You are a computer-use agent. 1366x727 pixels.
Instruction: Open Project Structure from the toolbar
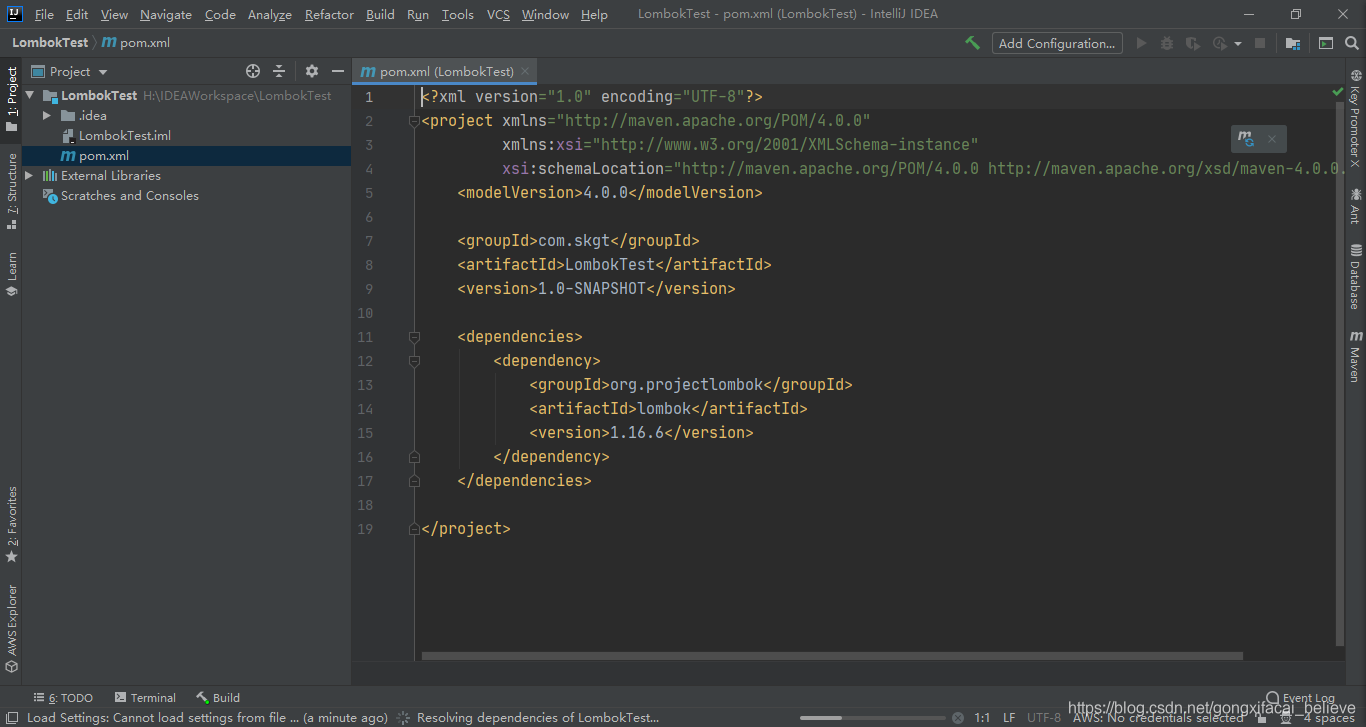pos(1293,43)
